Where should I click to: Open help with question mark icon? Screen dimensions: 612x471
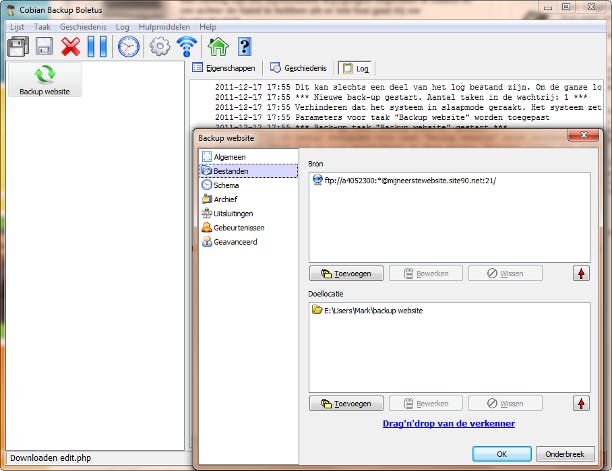click(x=244, y=46)
